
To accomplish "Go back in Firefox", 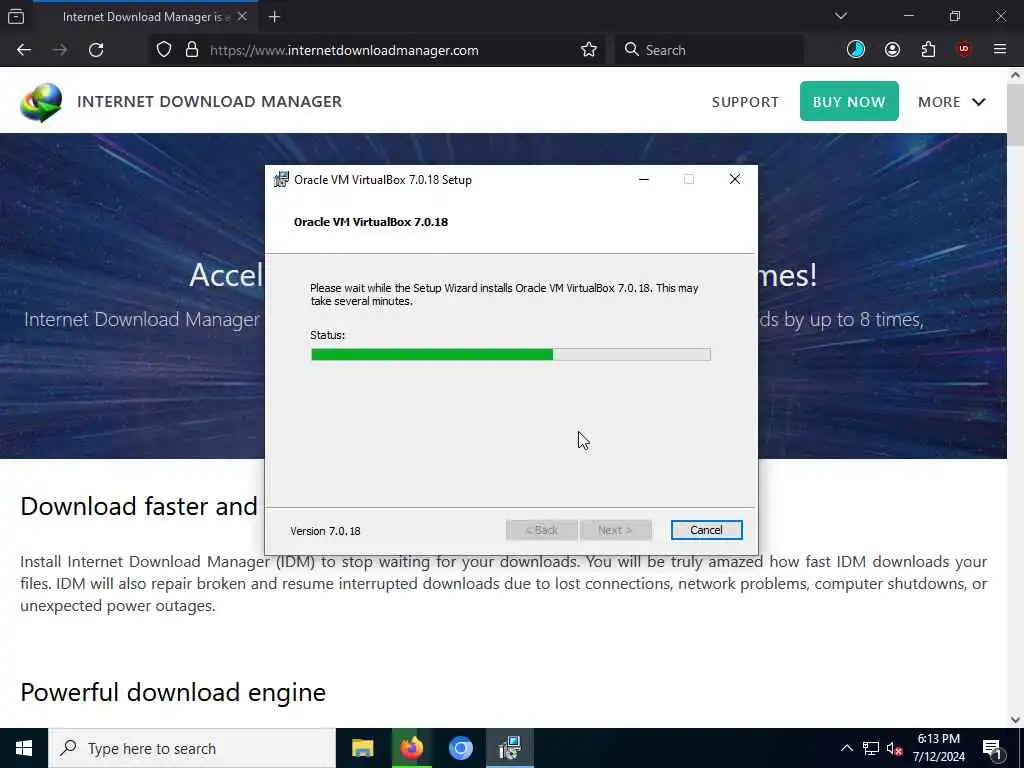I will point(24,50).
